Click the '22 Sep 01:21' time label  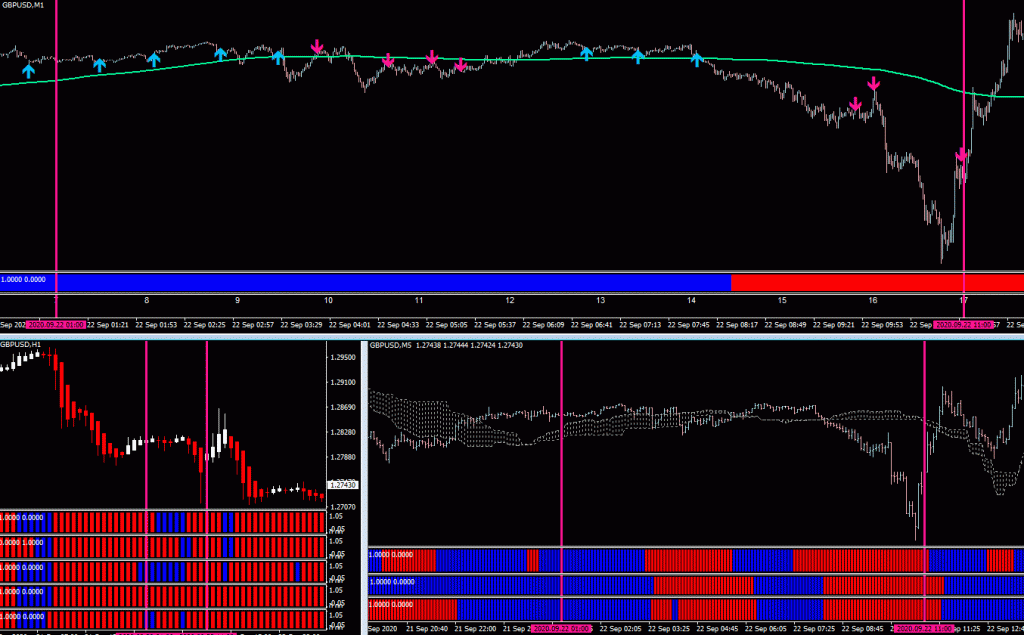tap(108, 325)
